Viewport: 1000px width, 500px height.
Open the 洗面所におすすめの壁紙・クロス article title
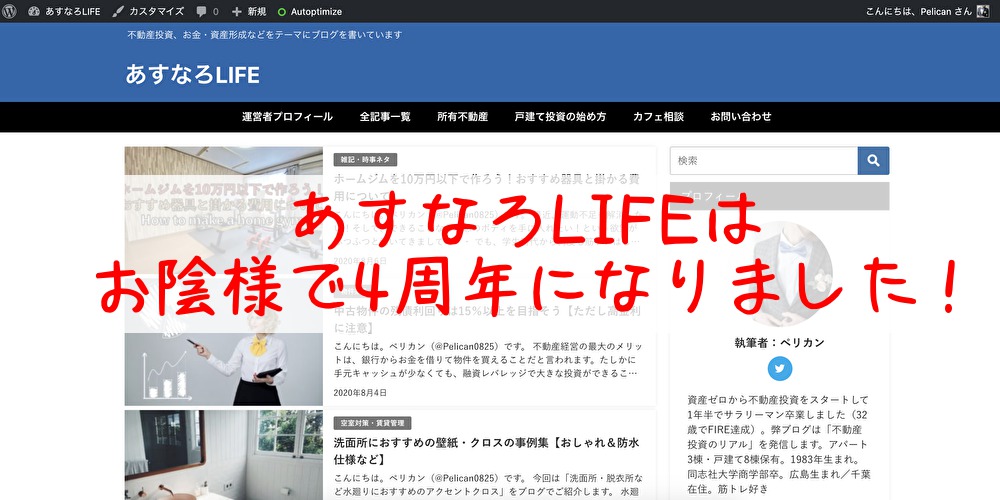[487, 451]
